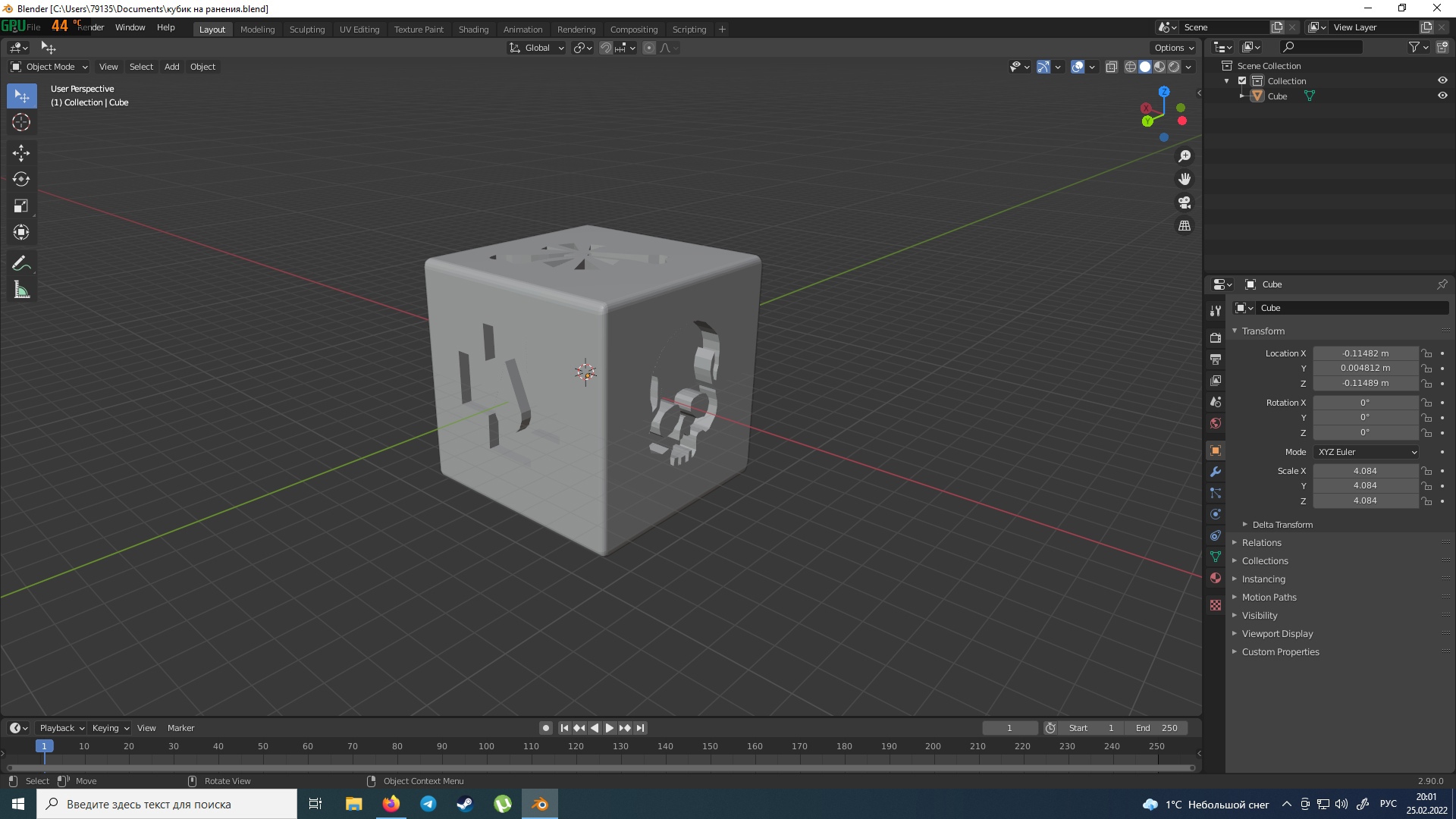Open the Object Data mesh properties tab

(1216, 557)
